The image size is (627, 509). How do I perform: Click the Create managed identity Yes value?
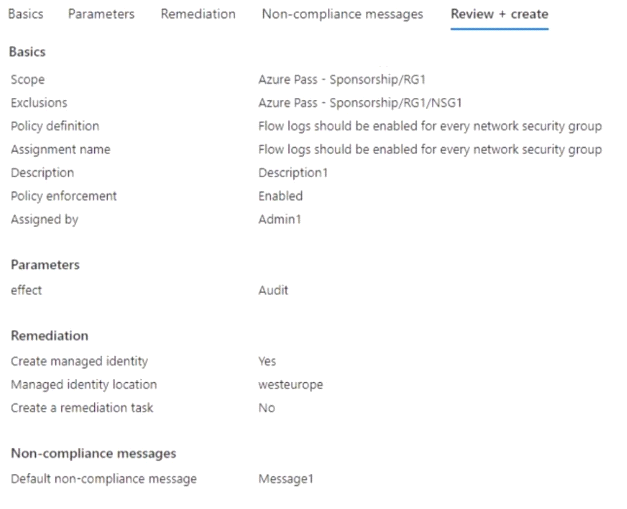[267, 361]
